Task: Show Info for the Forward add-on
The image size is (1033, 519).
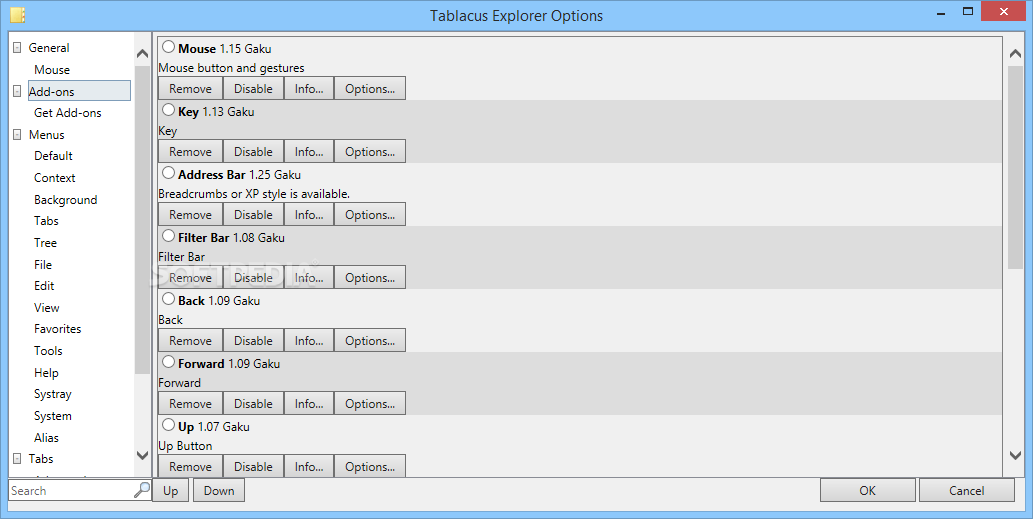Action: [309, 404]
